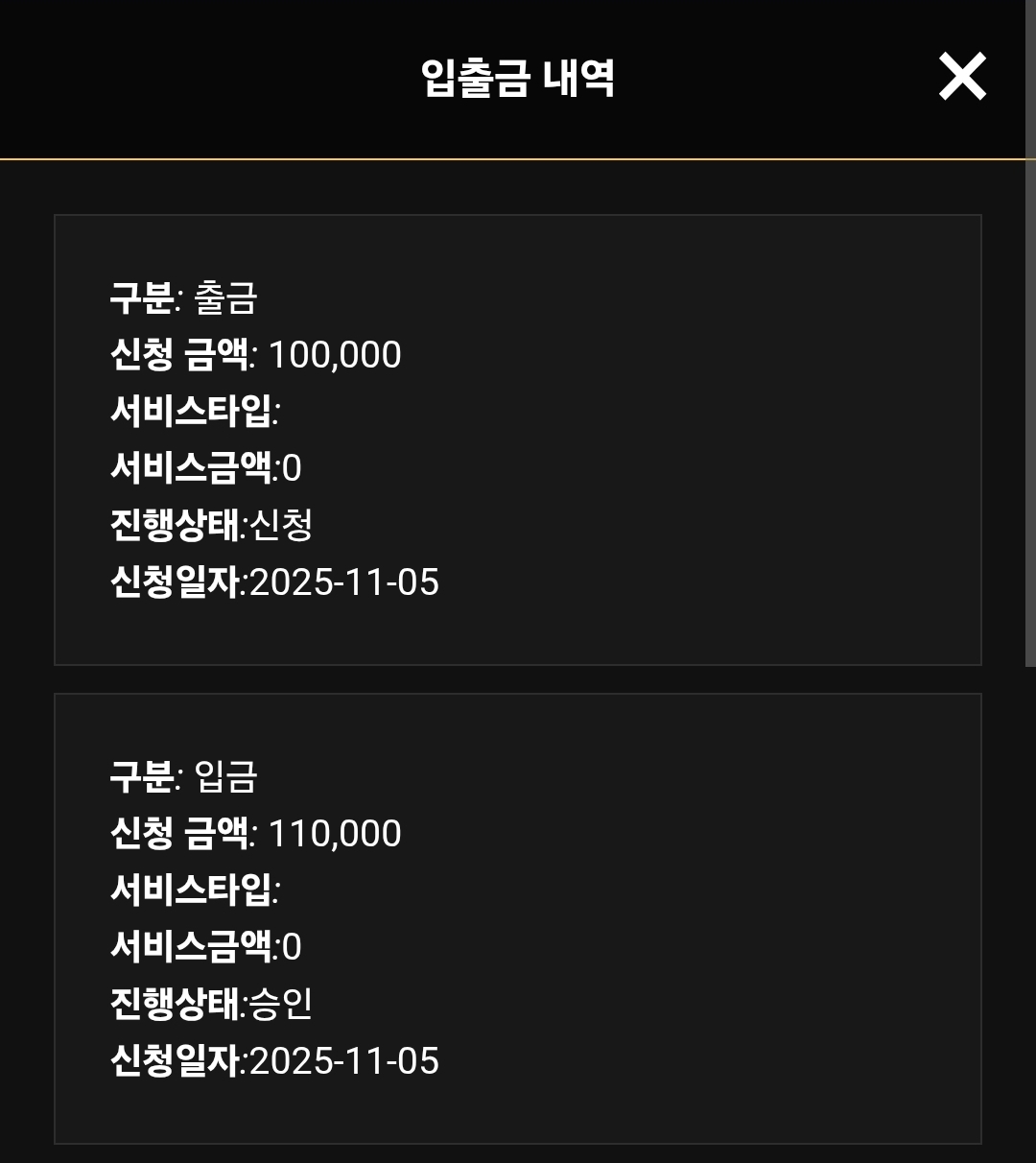Select the 신청 progress status value
The width and height of the screenshot is (1036, 1163).
(x=281, y=525)
